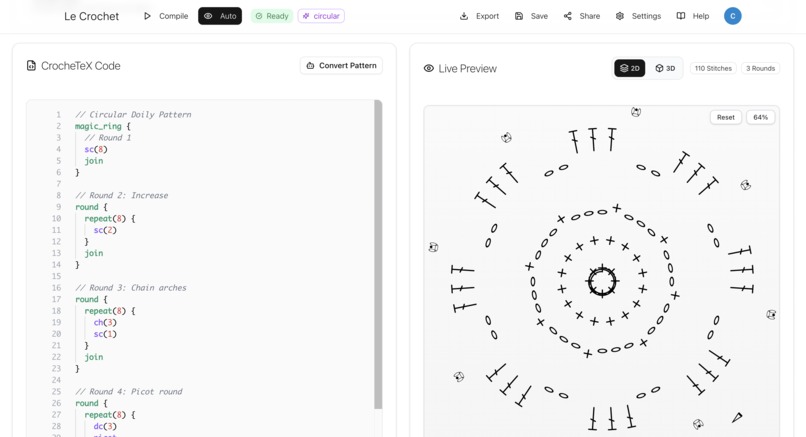Open the Export option

[x=479, y=16]
